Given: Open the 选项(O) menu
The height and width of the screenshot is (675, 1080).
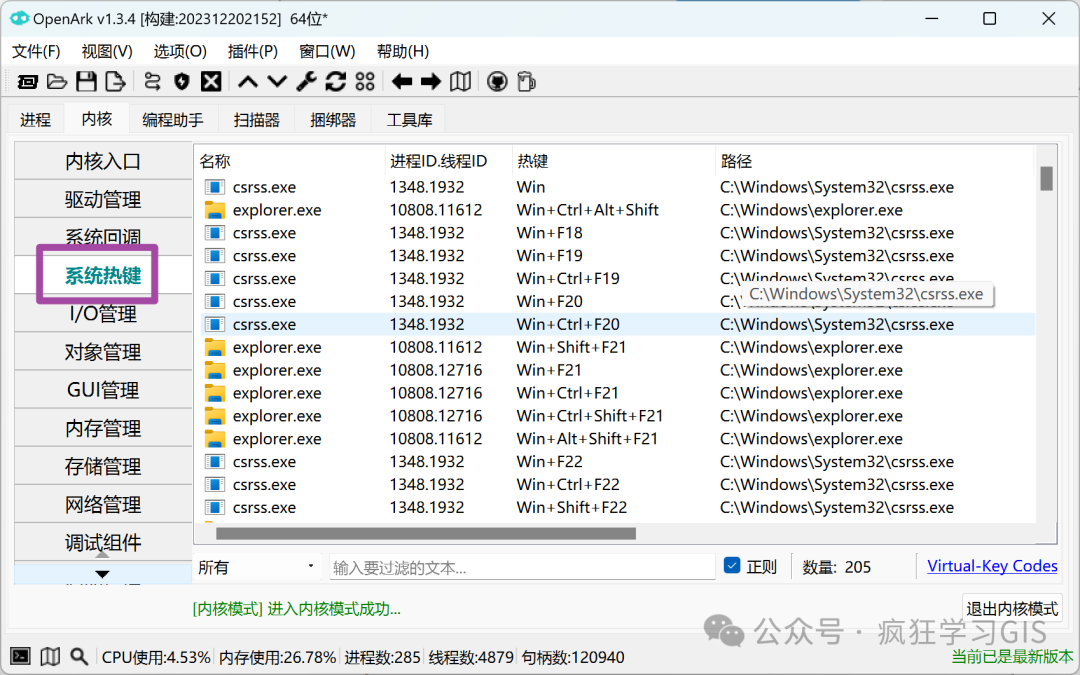Looking at the screenshot, I should pos(178,51).
